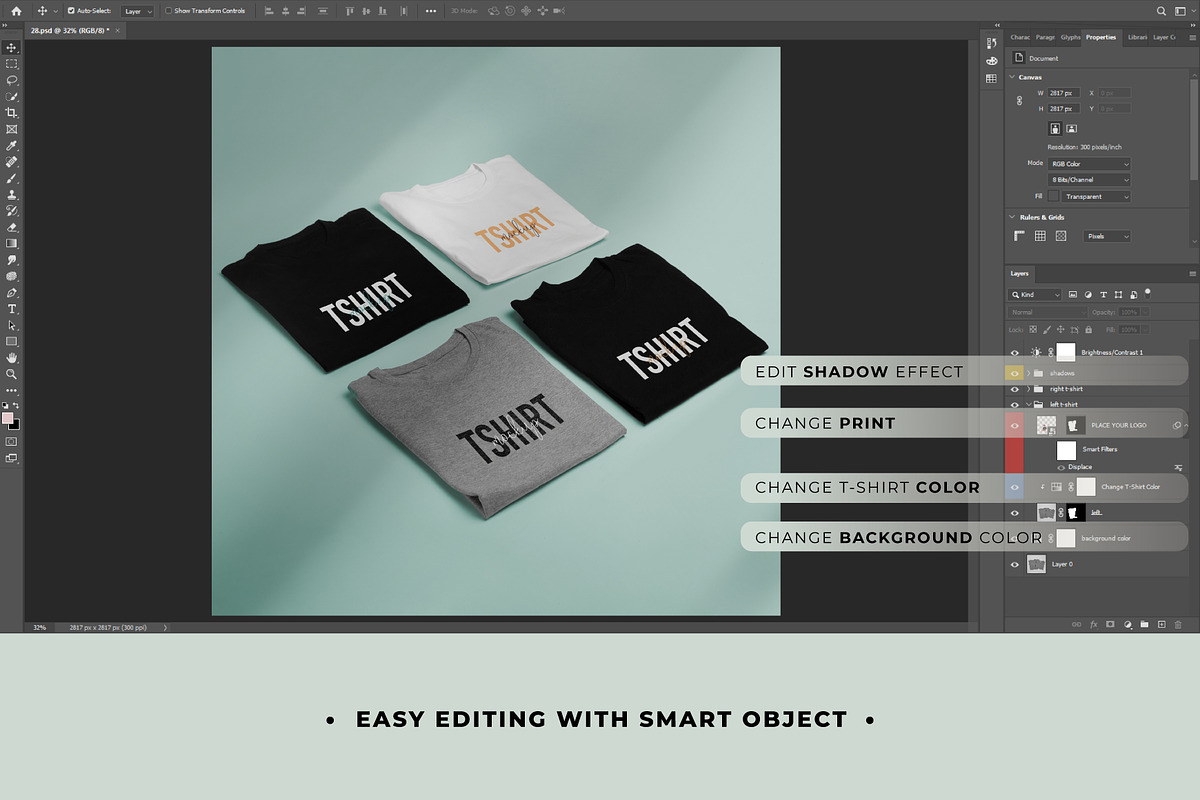
Task: Select the Frame tool
Action: (12, 129)
